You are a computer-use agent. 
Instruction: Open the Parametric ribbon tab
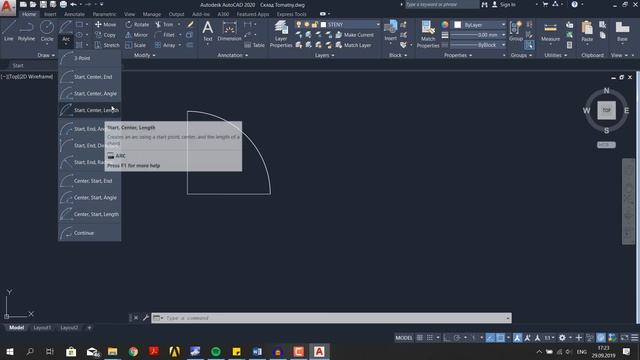[x=104, y=14]
